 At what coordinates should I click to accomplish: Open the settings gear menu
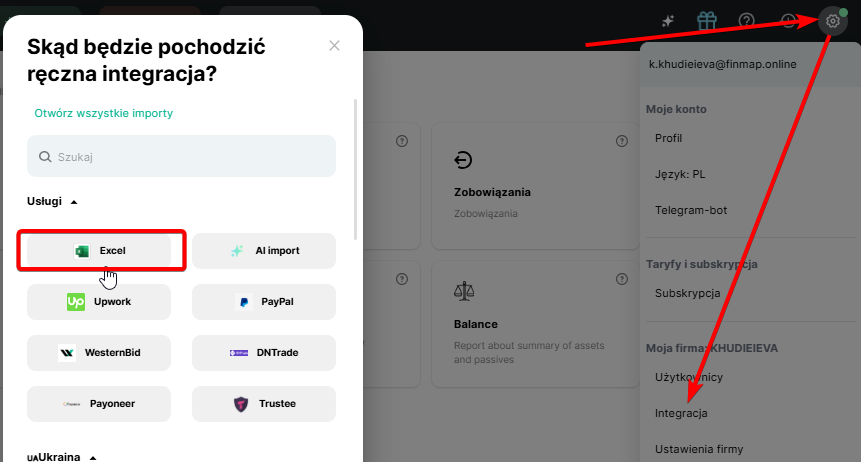pyautogui.click(x=832, y=20)
